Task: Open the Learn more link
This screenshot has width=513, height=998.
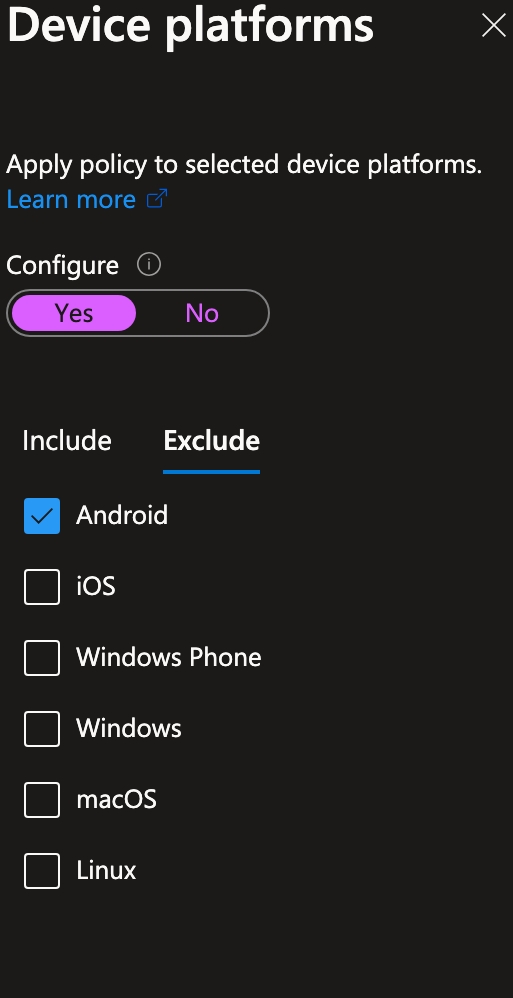Action: (x=71, y=200)
